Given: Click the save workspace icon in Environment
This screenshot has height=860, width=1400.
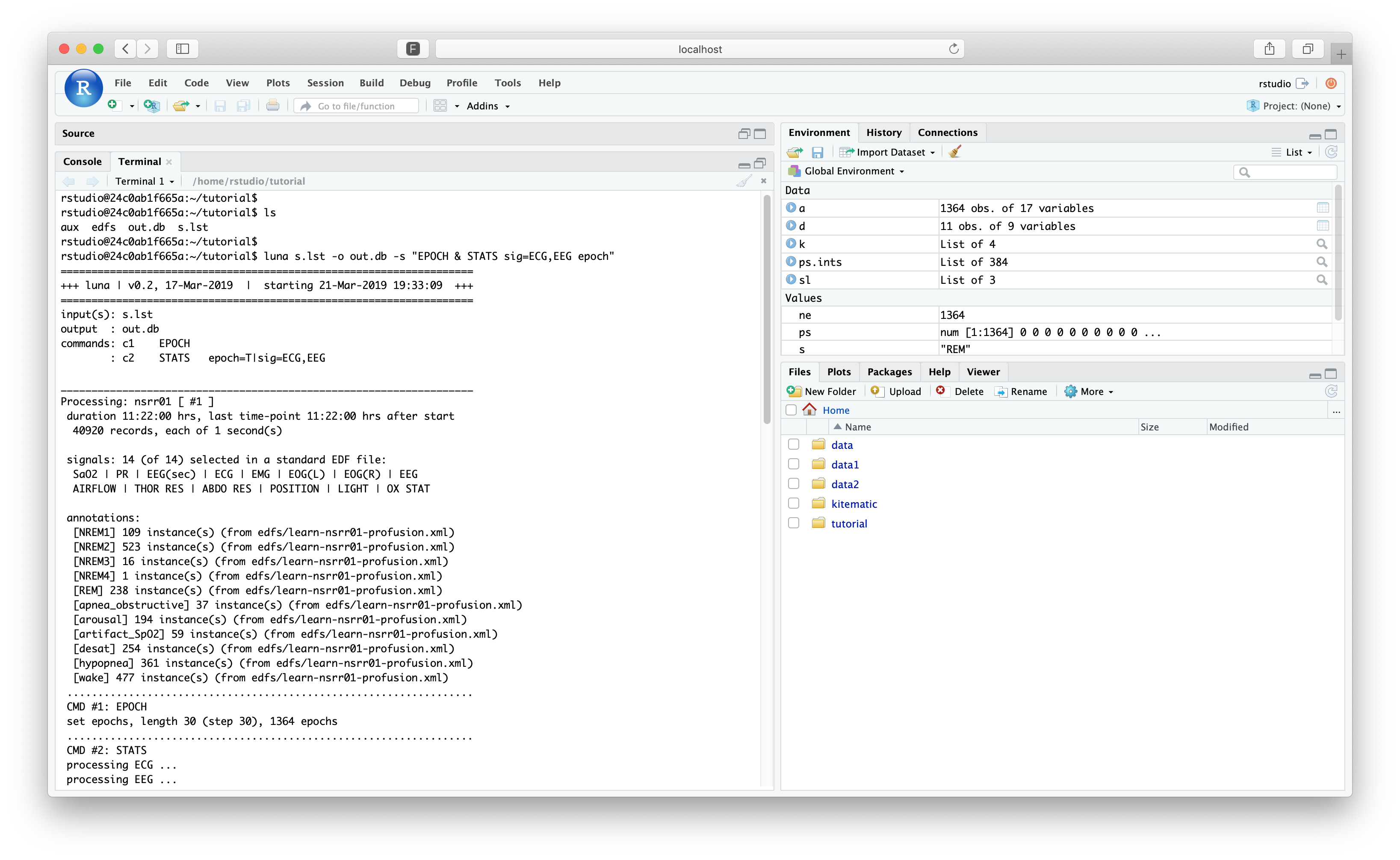Looking at the screenshot, I should (x=818, y=152).
